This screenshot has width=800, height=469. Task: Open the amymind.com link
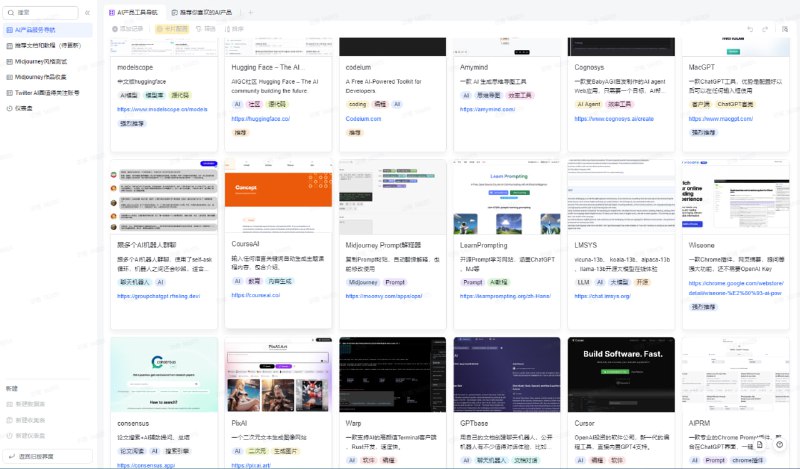pyautogui.click(x=485, y=109)
